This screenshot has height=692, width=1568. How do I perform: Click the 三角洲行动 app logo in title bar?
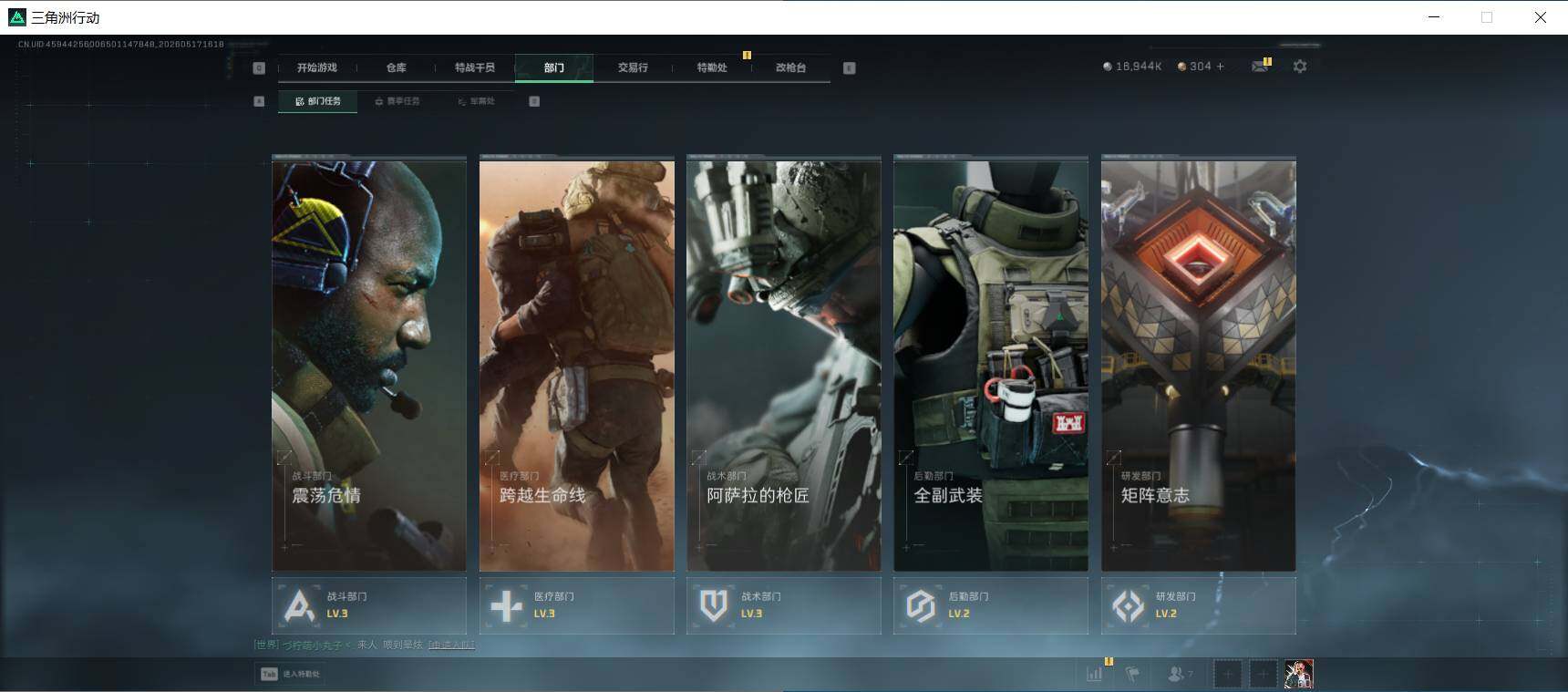16,17
